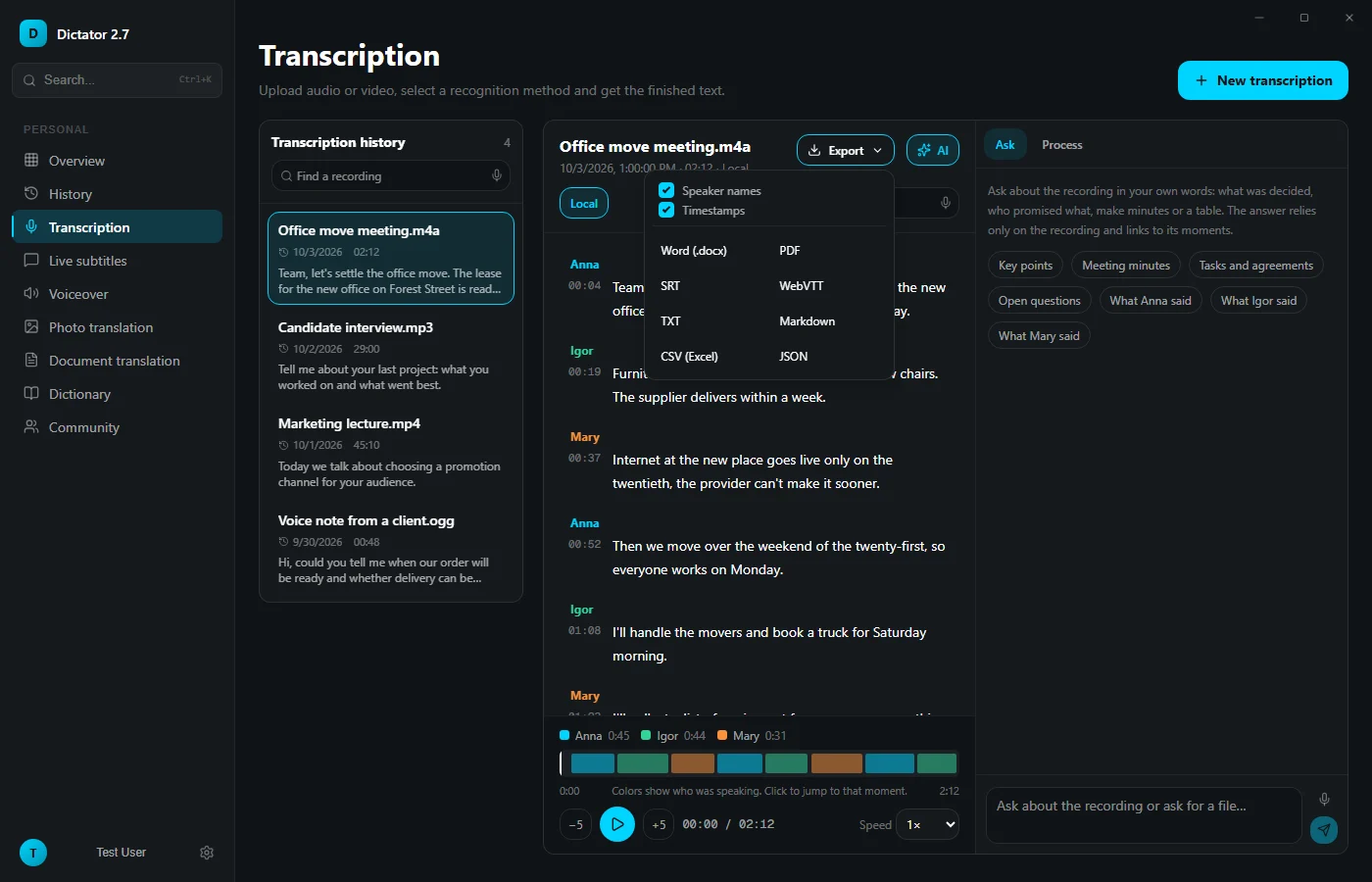
Task: Click the send arrow in the Ask panel
Action: pos(1324,830)
